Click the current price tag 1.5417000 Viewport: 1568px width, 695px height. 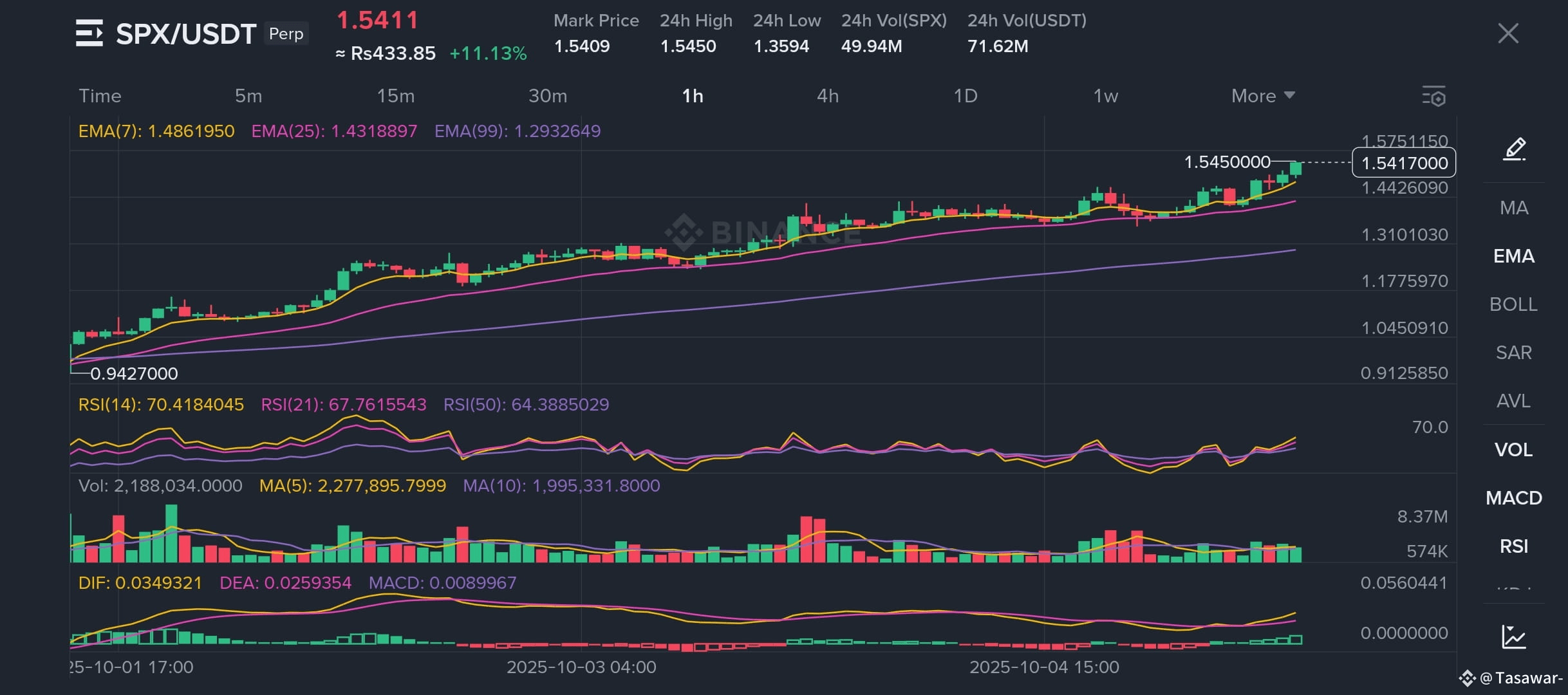pos(1404,163)
